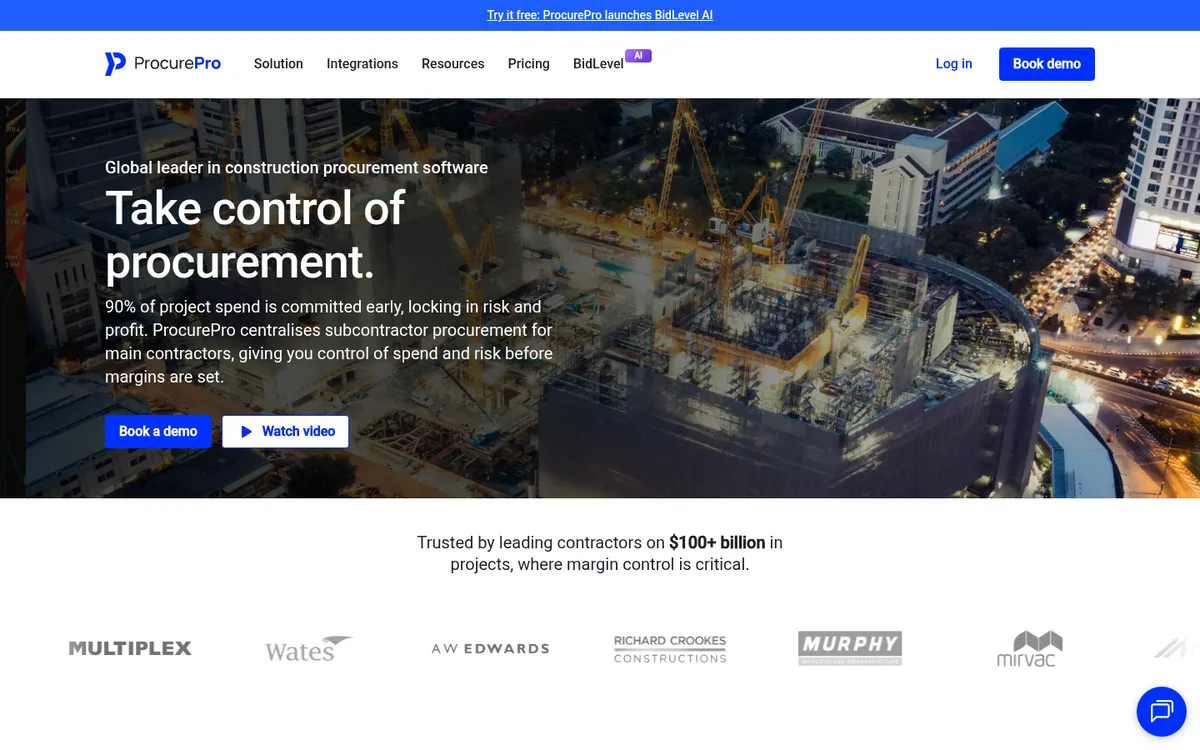
Task: Play the Watch video button
Action: pos(286,431)
